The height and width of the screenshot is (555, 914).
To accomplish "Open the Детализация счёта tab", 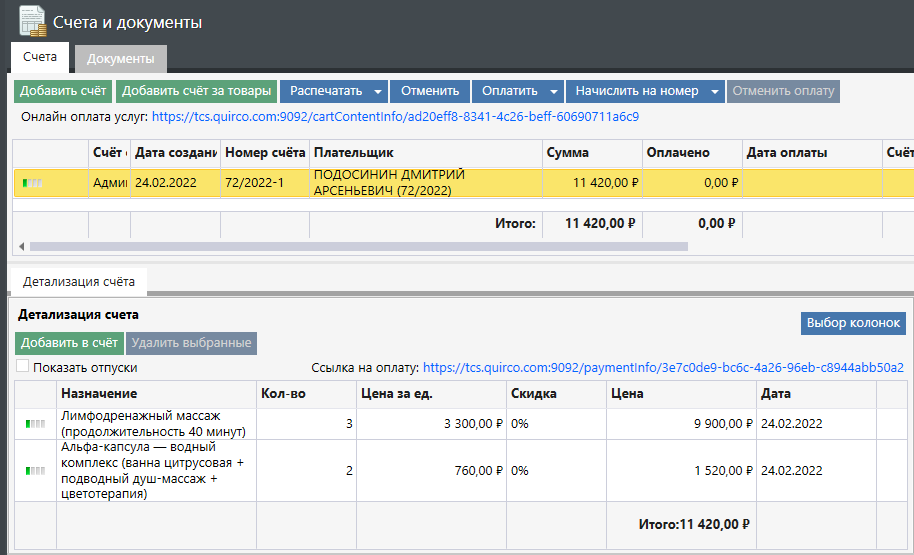I will (78, 282).
